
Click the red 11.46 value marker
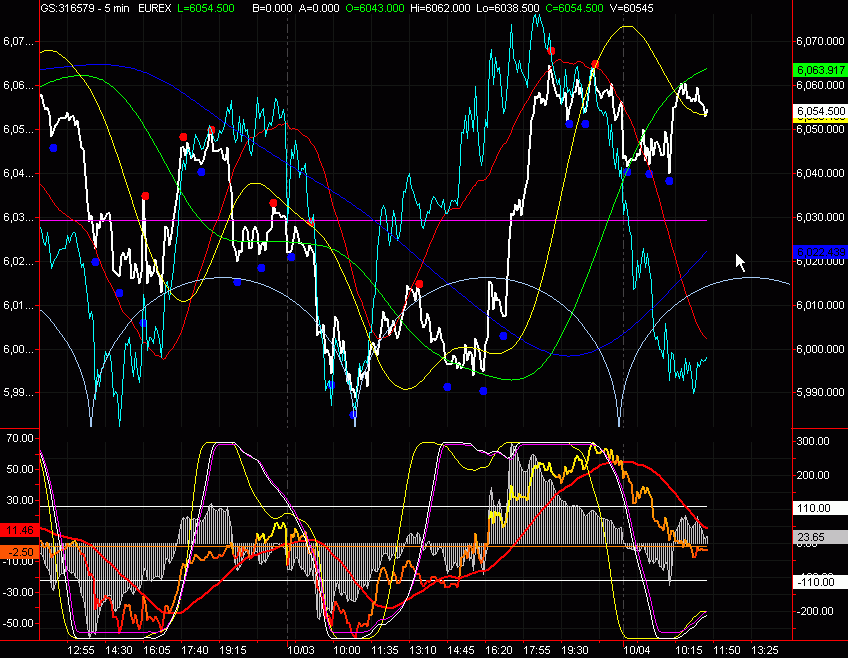click(x=20, y=530)
